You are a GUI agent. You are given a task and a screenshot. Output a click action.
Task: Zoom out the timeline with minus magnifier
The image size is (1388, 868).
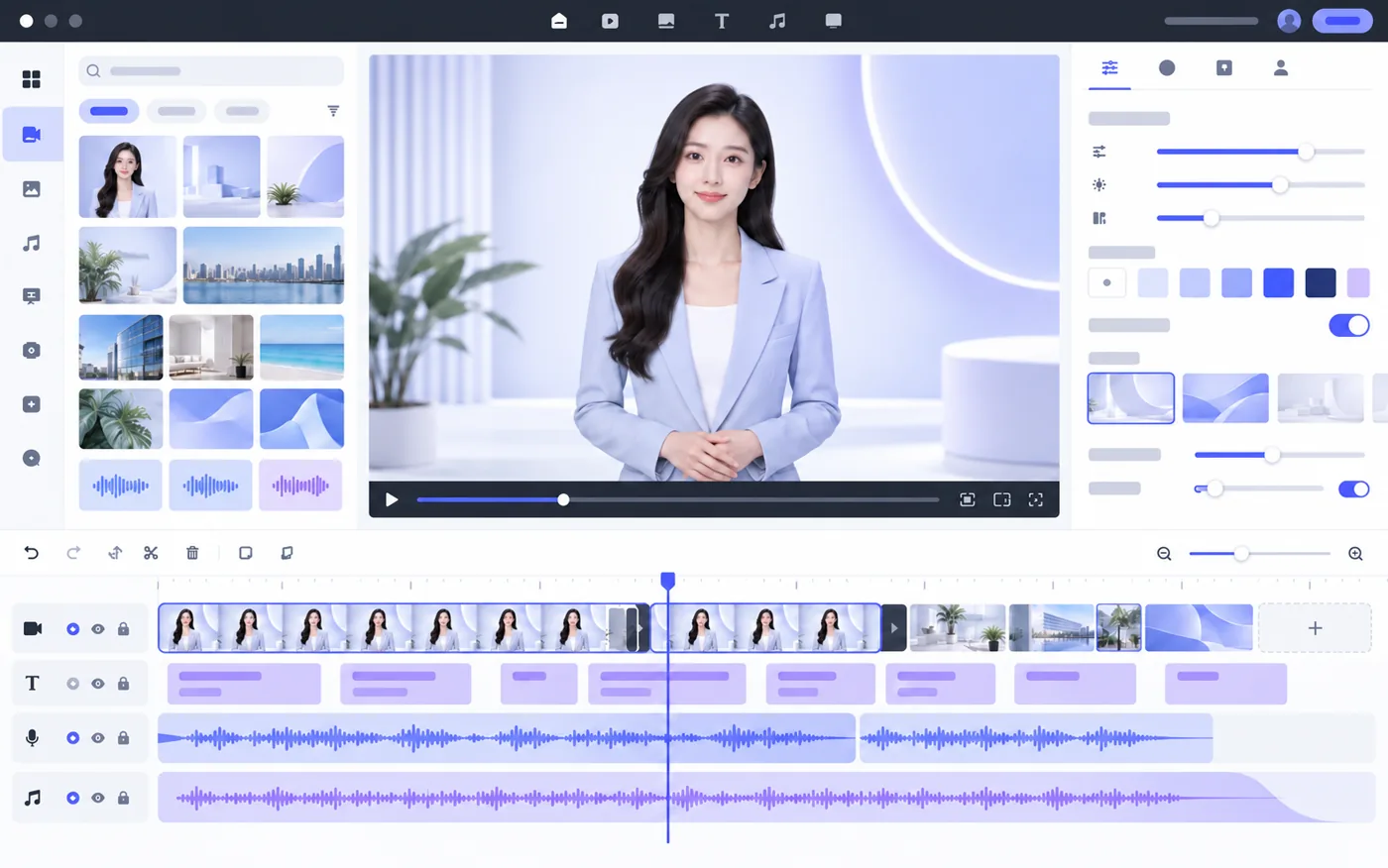[1164, 554]
